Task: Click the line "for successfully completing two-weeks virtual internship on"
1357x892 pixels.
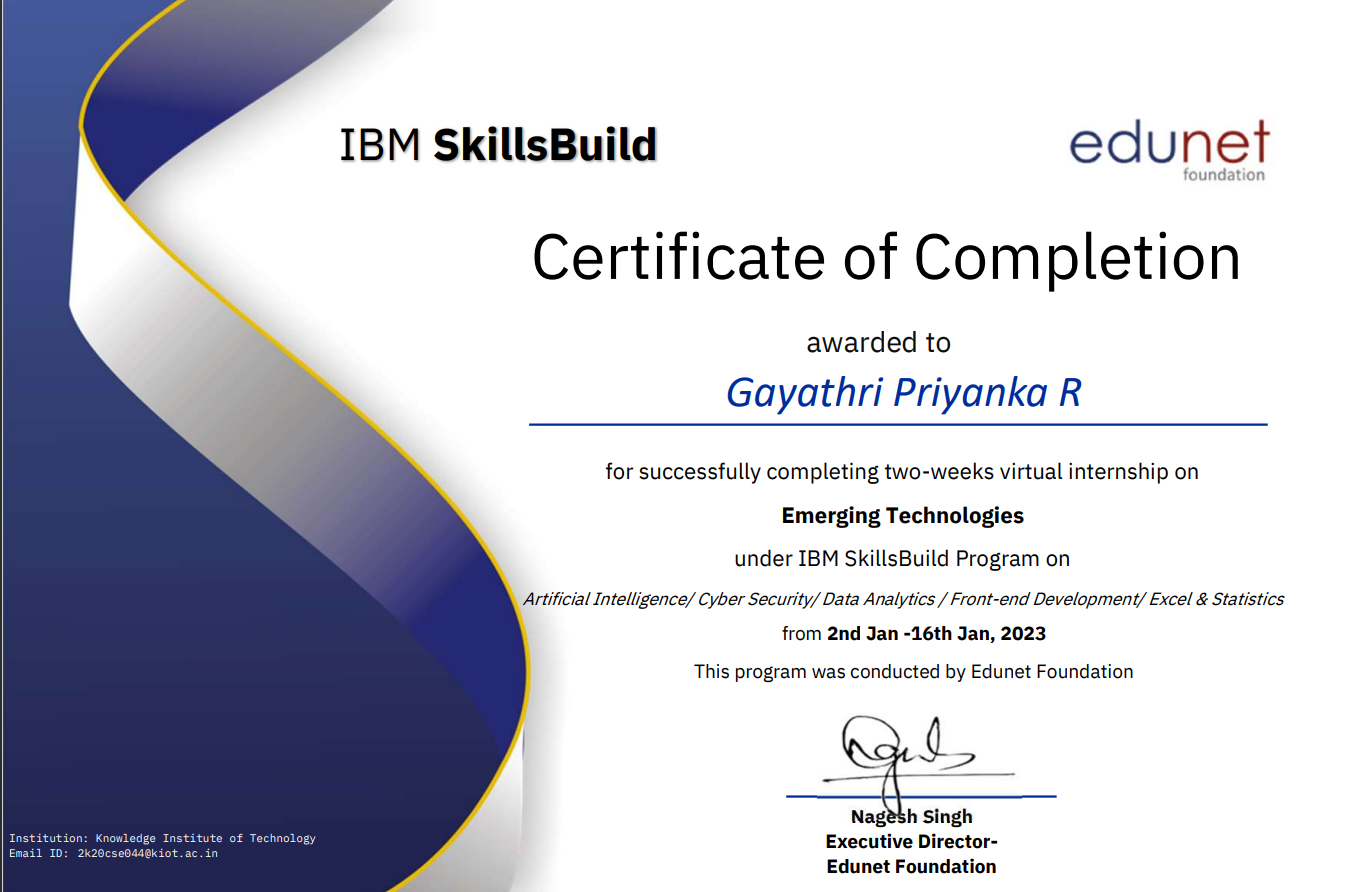Action: click(902, 471)
